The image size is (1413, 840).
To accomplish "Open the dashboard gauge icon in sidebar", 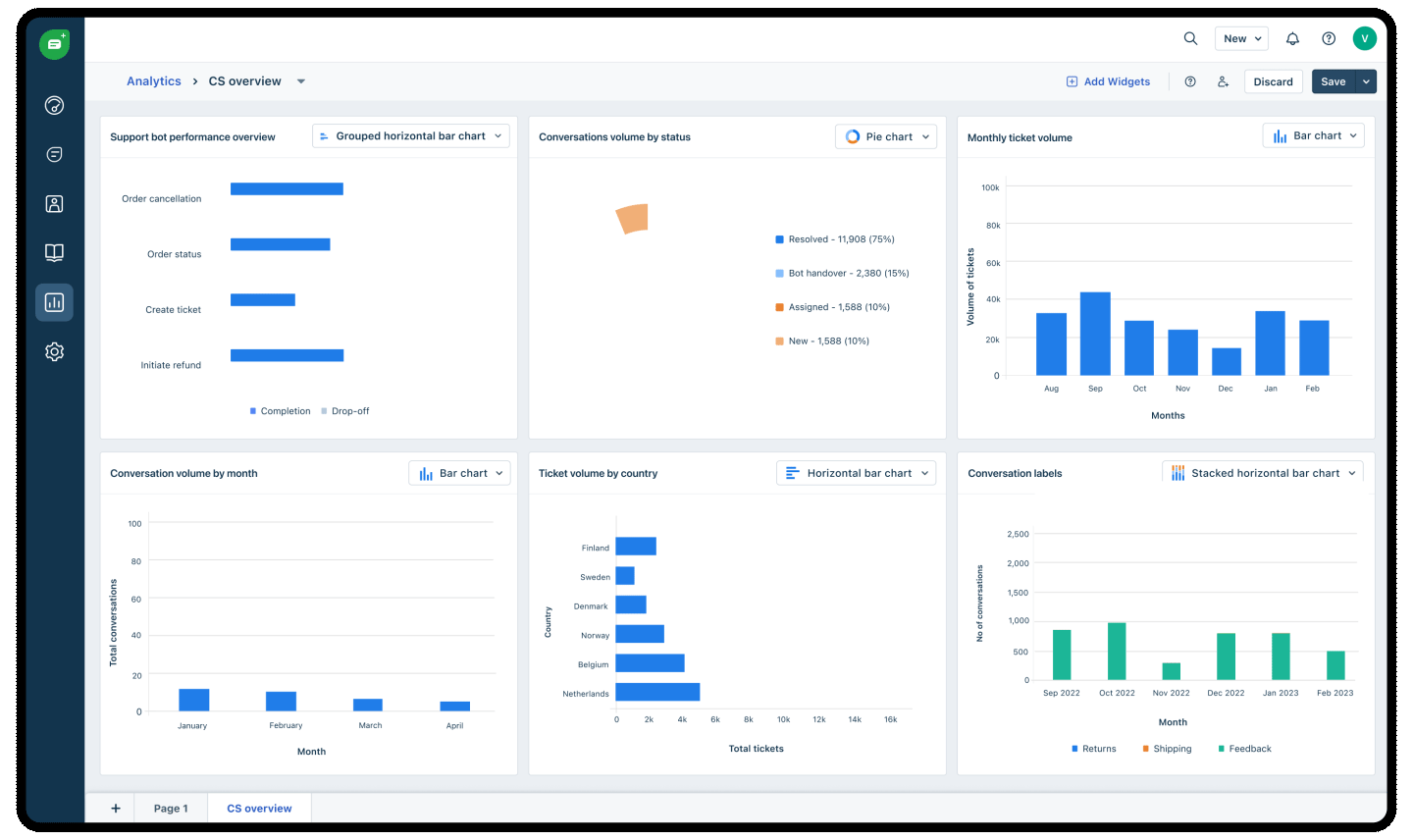I will [55, 105].
